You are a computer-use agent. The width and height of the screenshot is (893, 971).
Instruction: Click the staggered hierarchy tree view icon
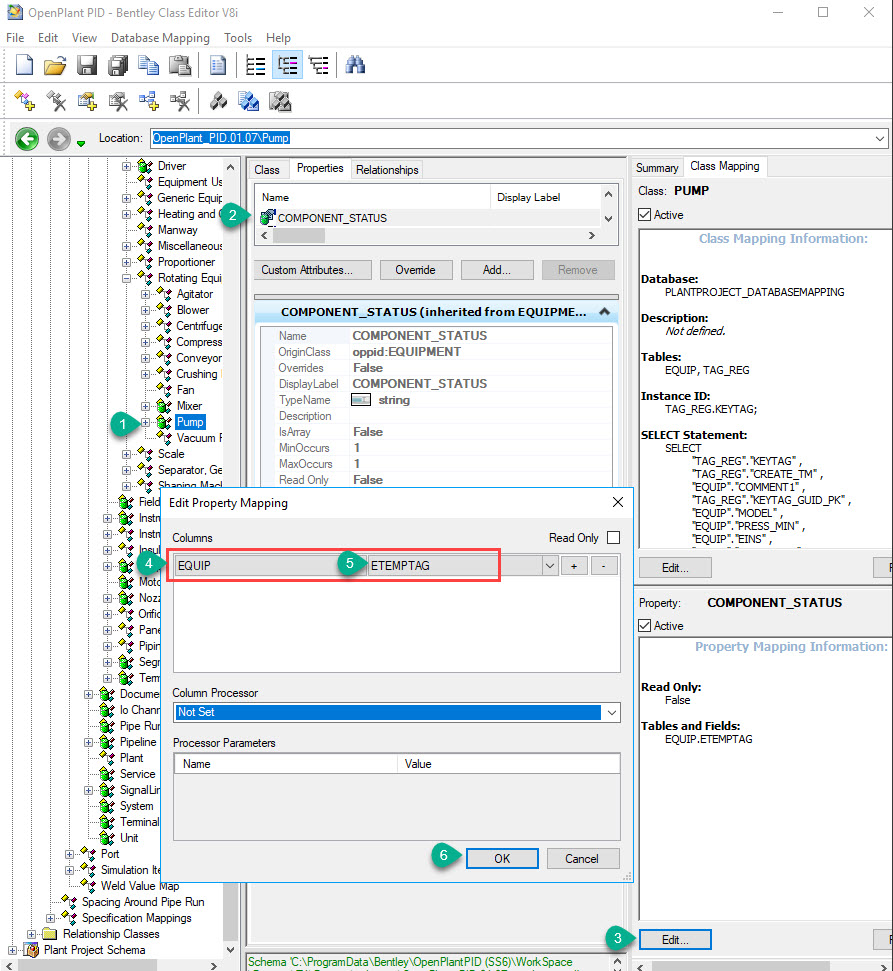tap(319, 65)
